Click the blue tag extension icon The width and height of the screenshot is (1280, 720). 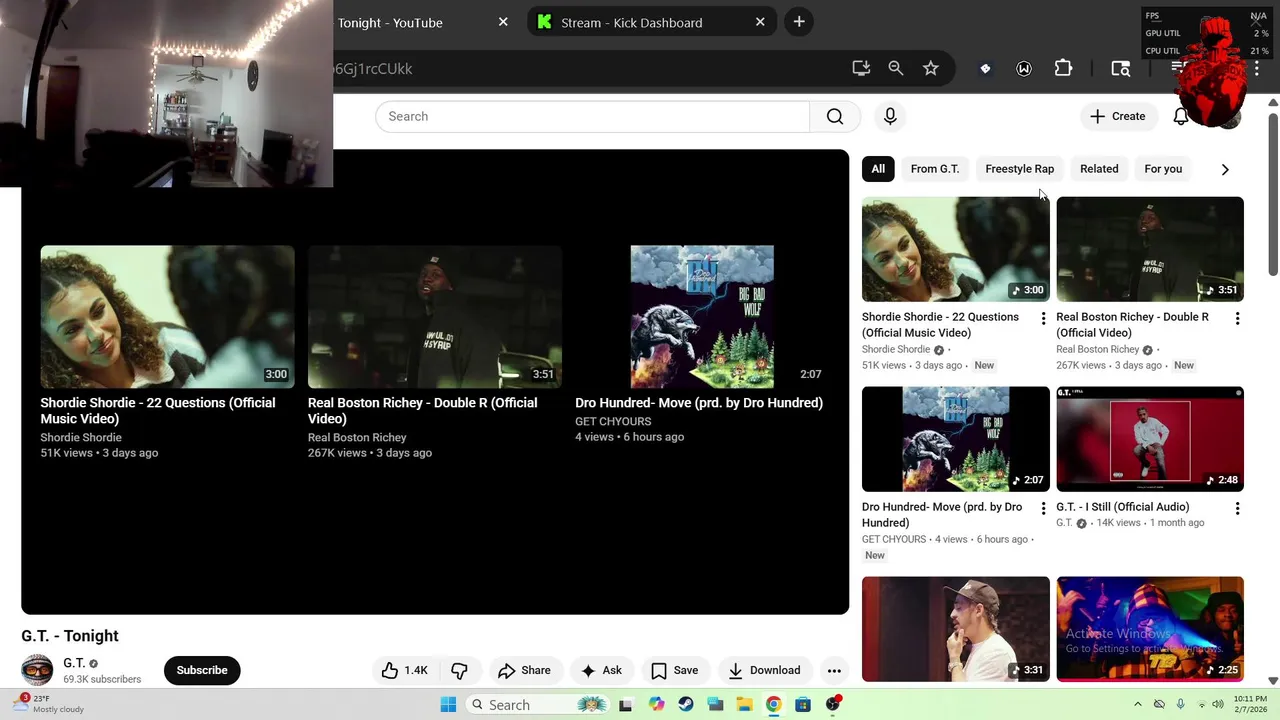(x=985, y=68)
